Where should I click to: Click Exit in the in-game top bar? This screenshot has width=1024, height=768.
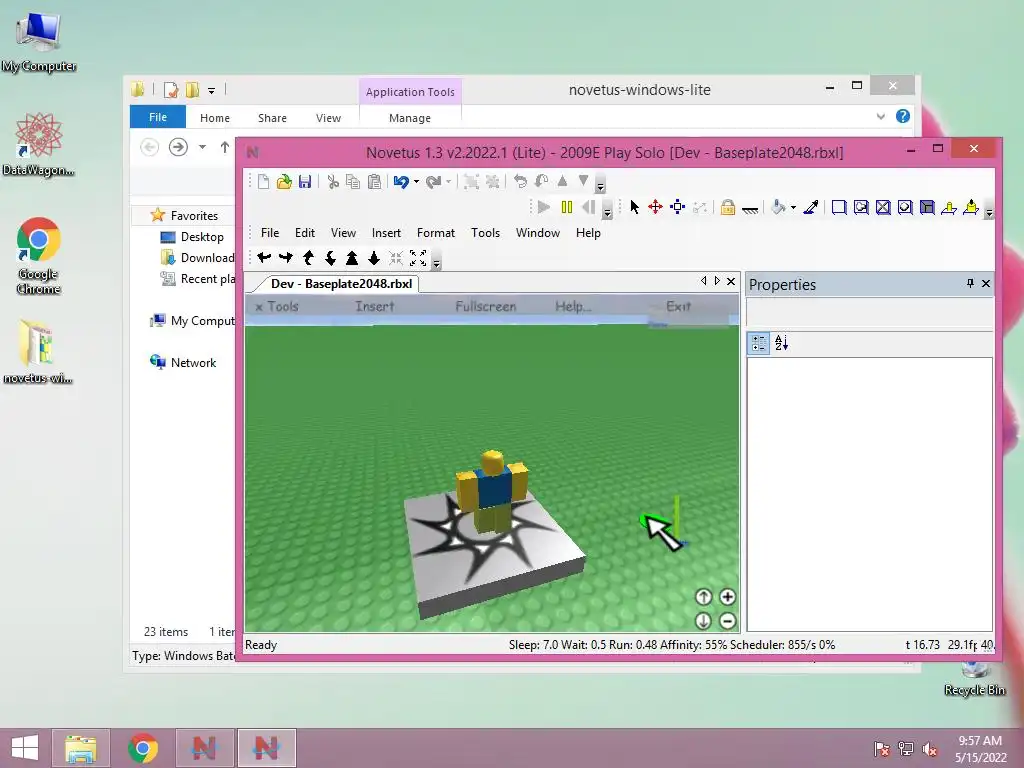coord(678,306)
